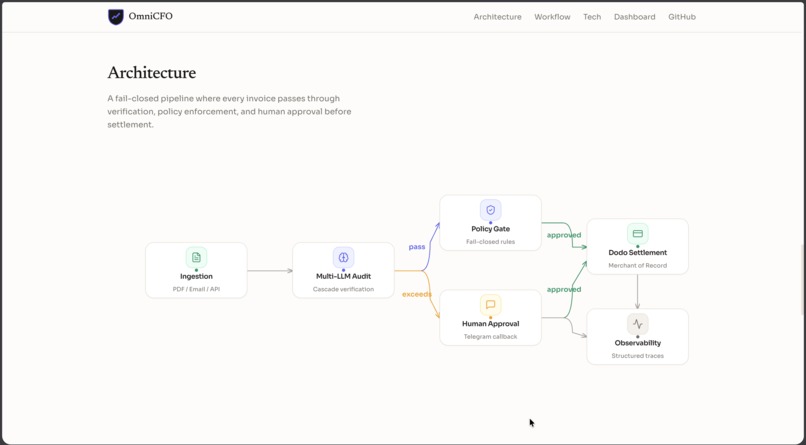The height and width of the screenshot is (445, 806).
Task: Click 'approved' label beside Policy Gate
Action: (x=564, y=235)
